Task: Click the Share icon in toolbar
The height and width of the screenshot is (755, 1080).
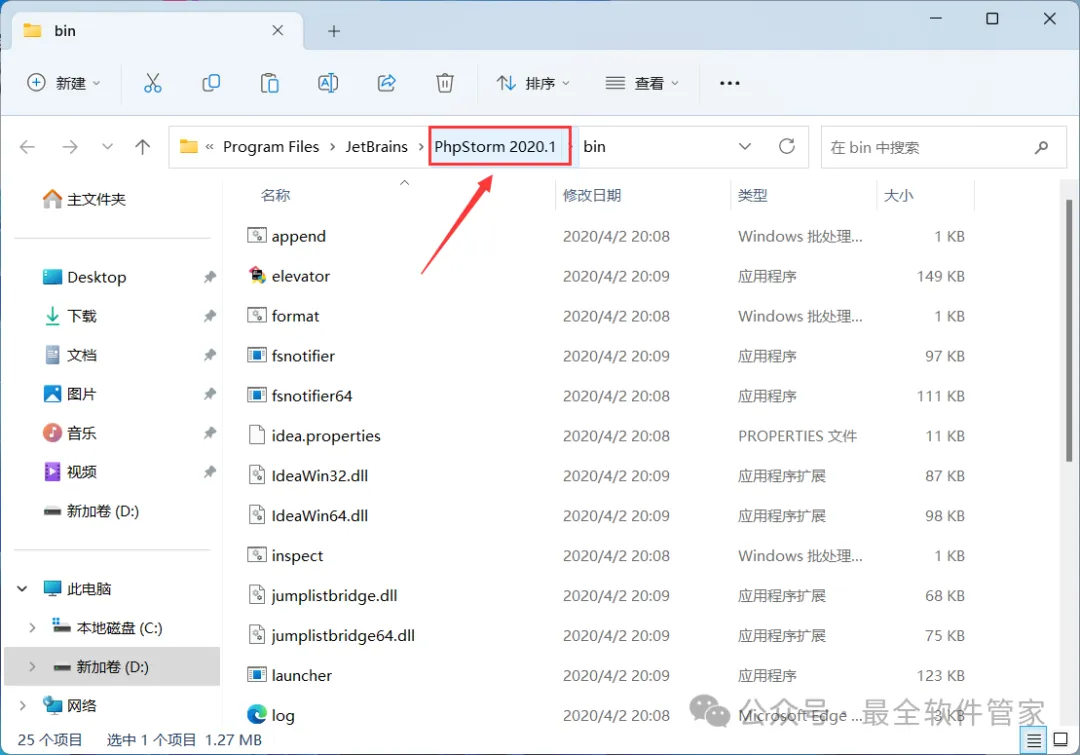Action: [386, 83]
